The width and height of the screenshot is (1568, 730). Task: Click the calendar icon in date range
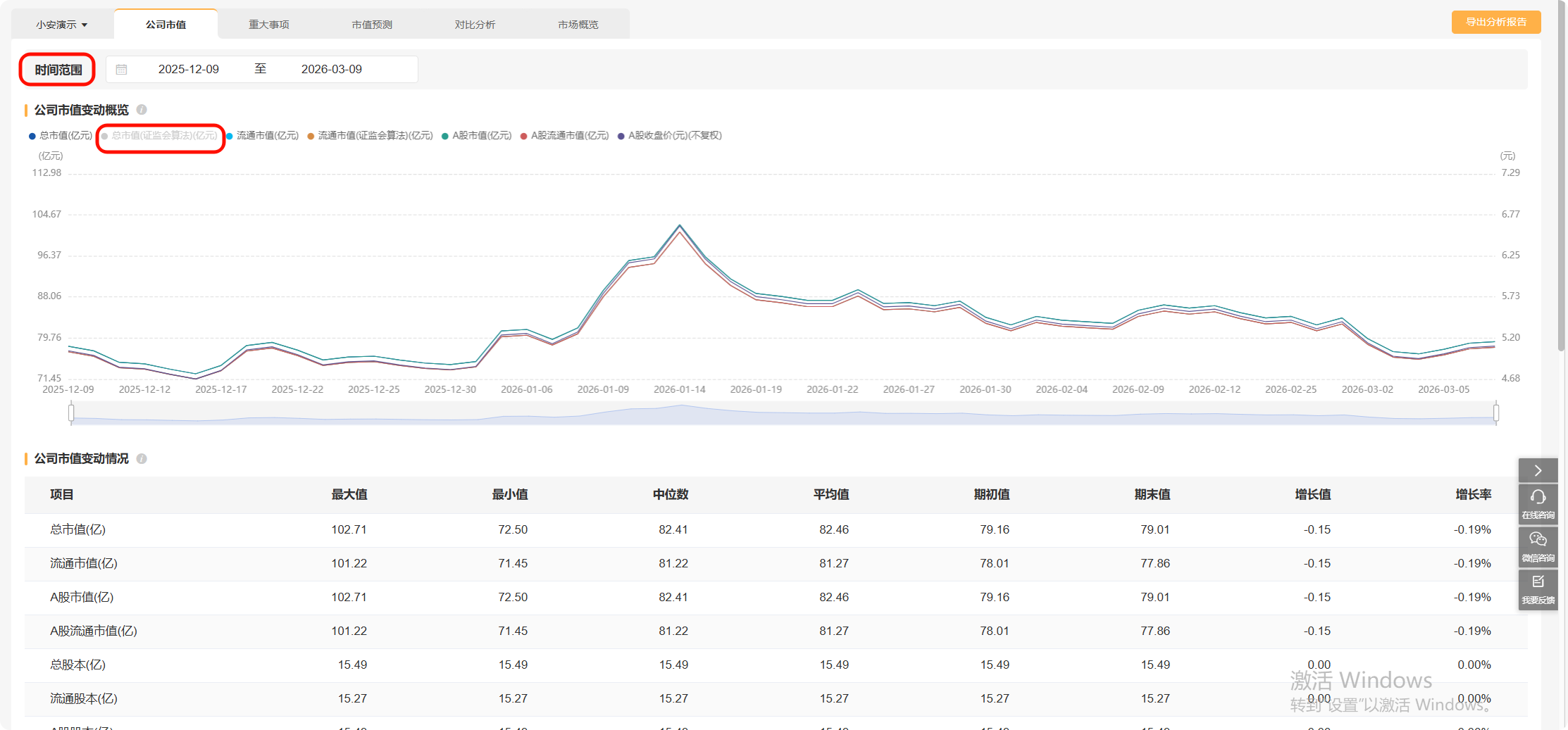(x=121, y=70)
